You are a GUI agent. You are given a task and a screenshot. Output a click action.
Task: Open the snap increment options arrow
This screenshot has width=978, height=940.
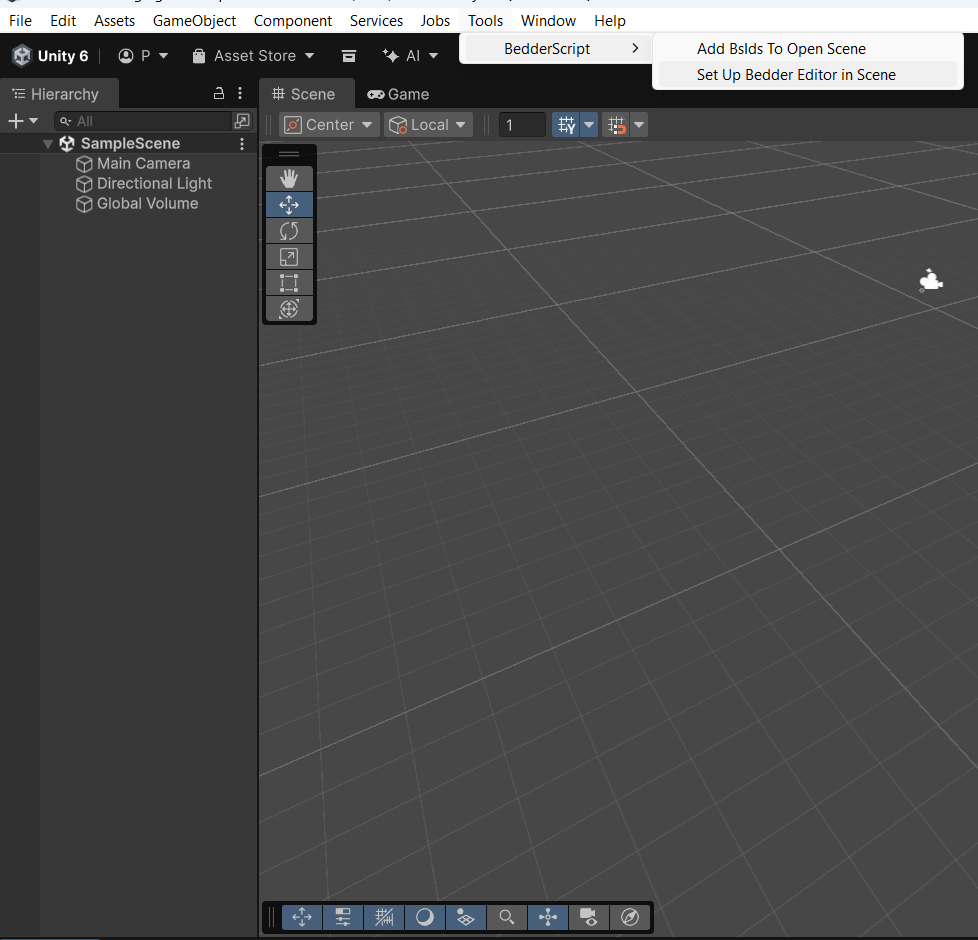pyautogui.click(x=639, y=125)
